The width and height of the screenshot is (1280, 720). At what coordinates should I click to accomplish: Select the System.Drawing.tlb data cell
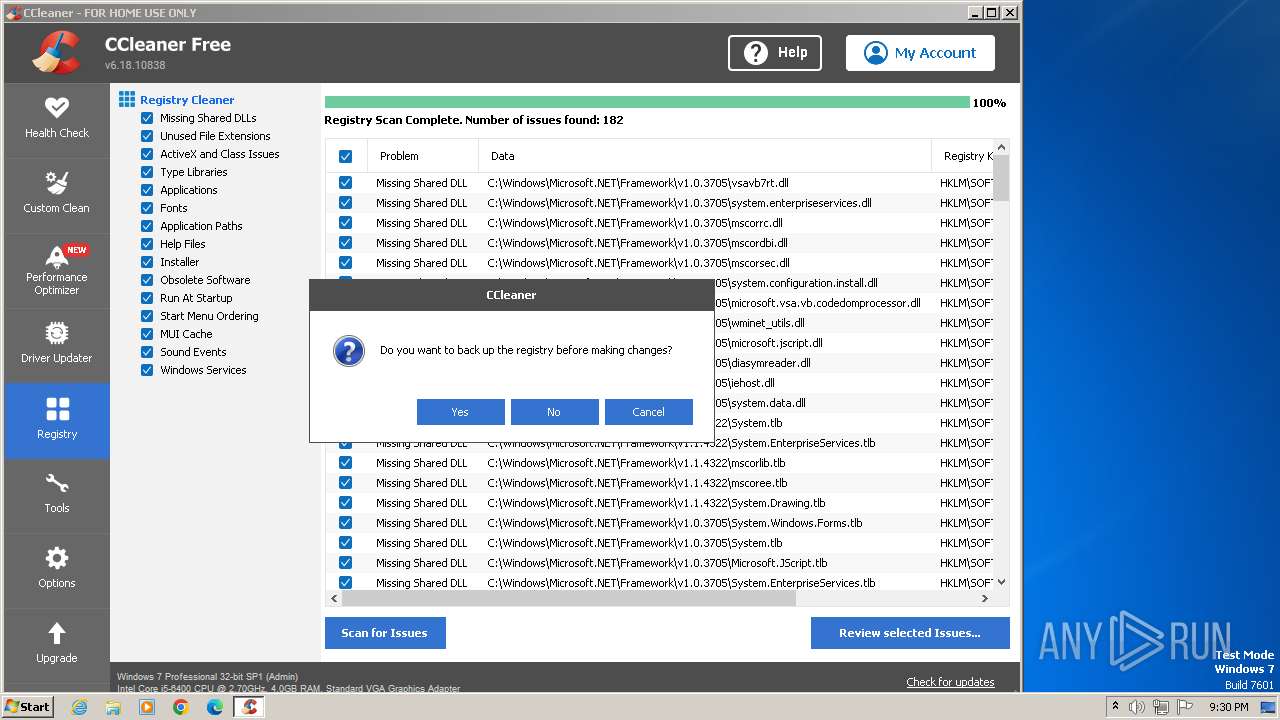pos(656,503)
